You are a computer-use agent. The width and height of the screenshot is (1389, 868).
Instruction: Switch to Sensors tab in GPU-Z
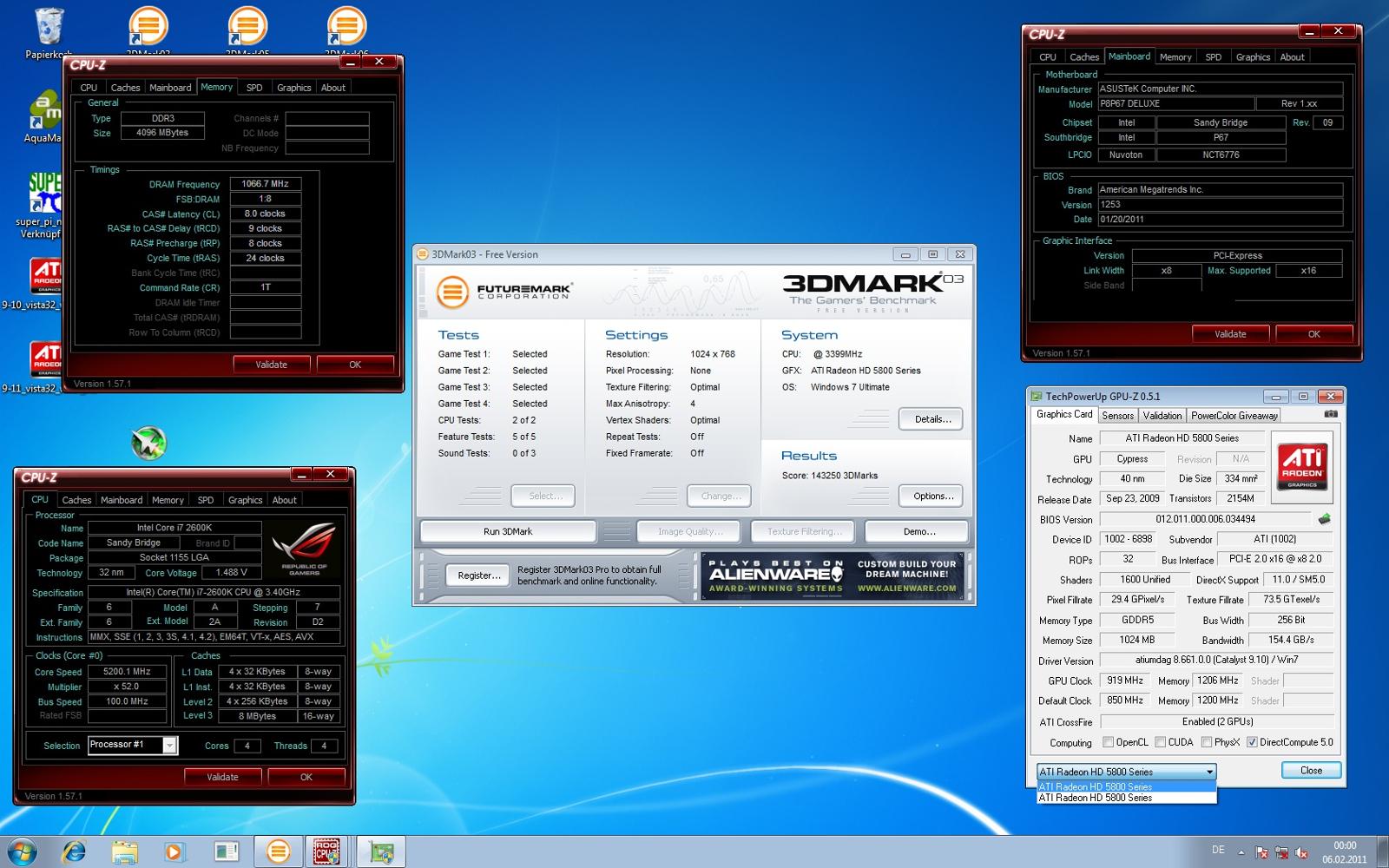1117,416
